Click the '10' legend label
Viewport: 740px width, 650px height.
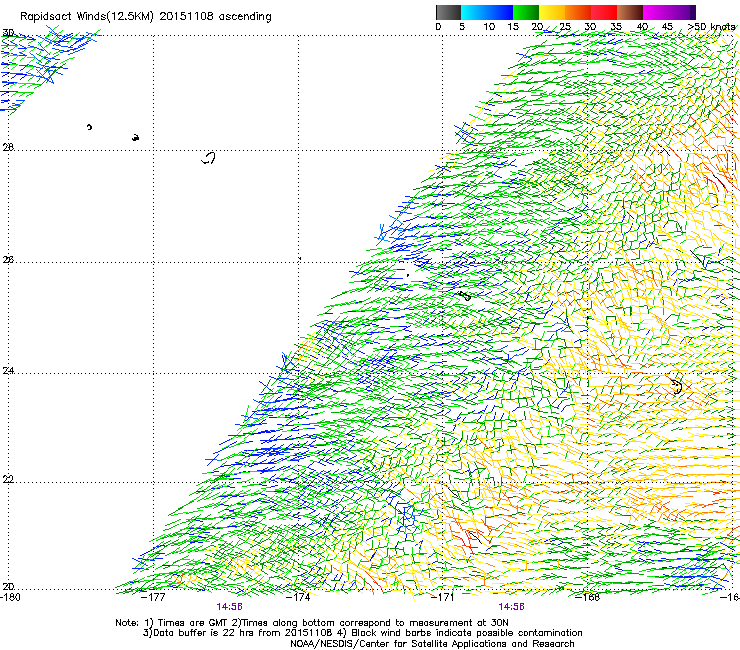(489, 27)
